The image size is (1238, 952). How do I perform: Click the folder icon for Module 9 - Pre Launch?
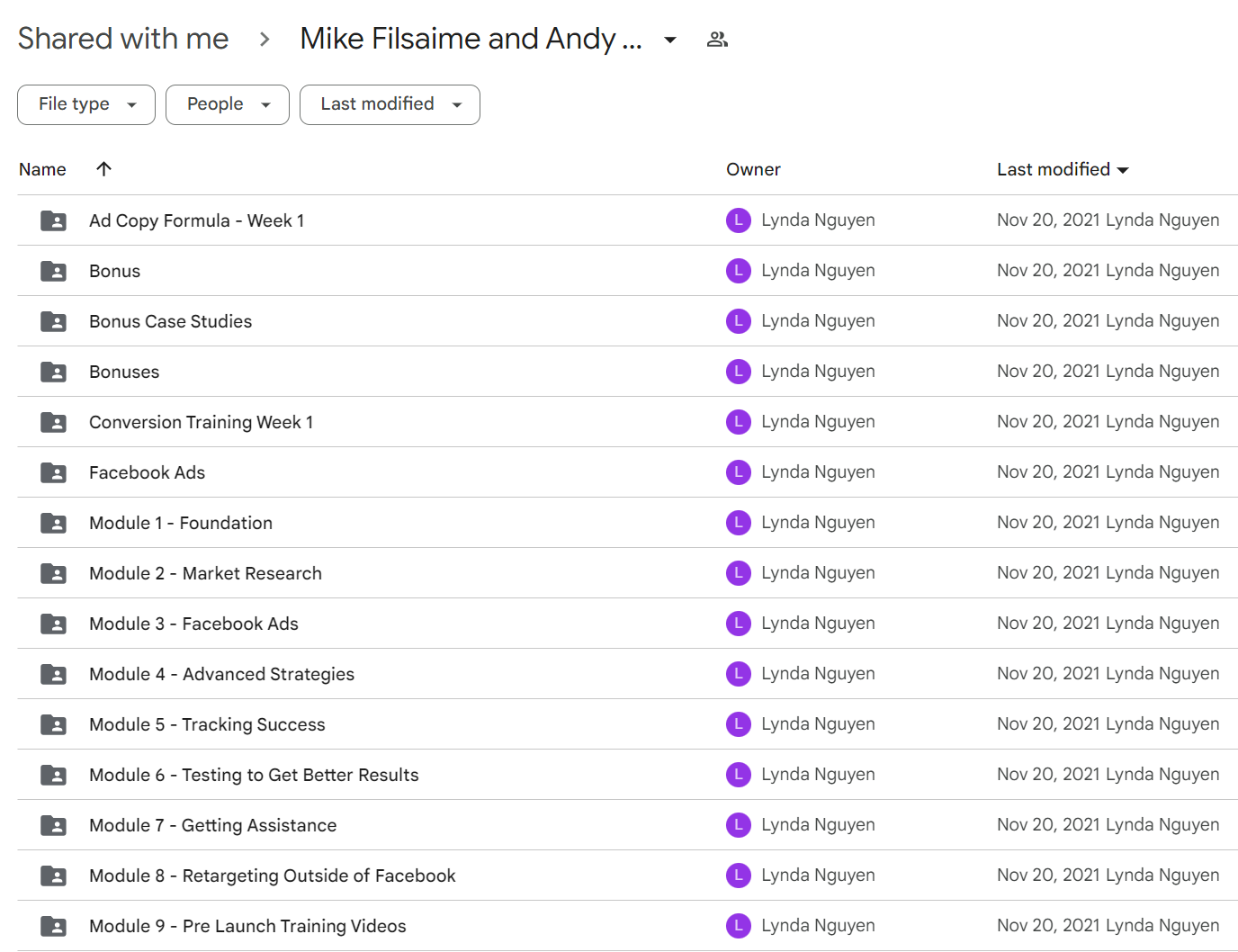point(53,926)
